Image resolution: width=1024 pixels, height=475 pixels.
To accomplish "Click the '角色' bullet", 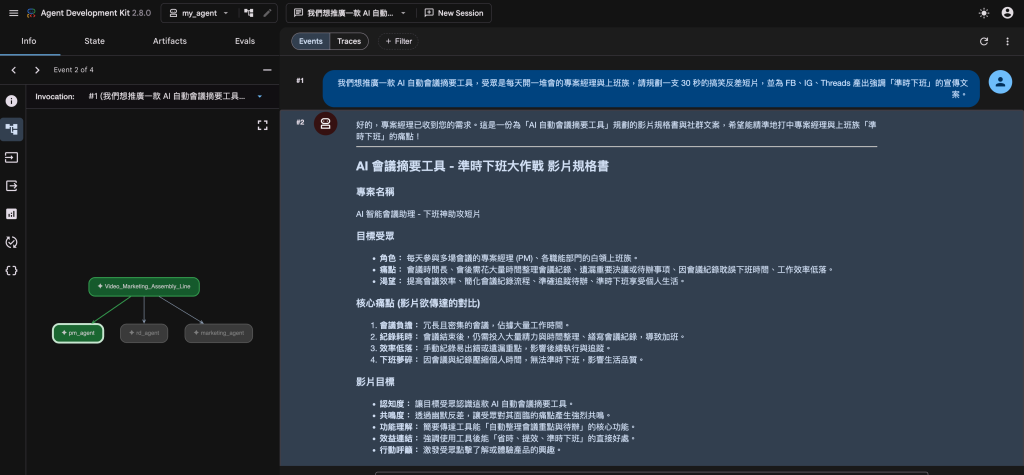I will pos(509,258).
